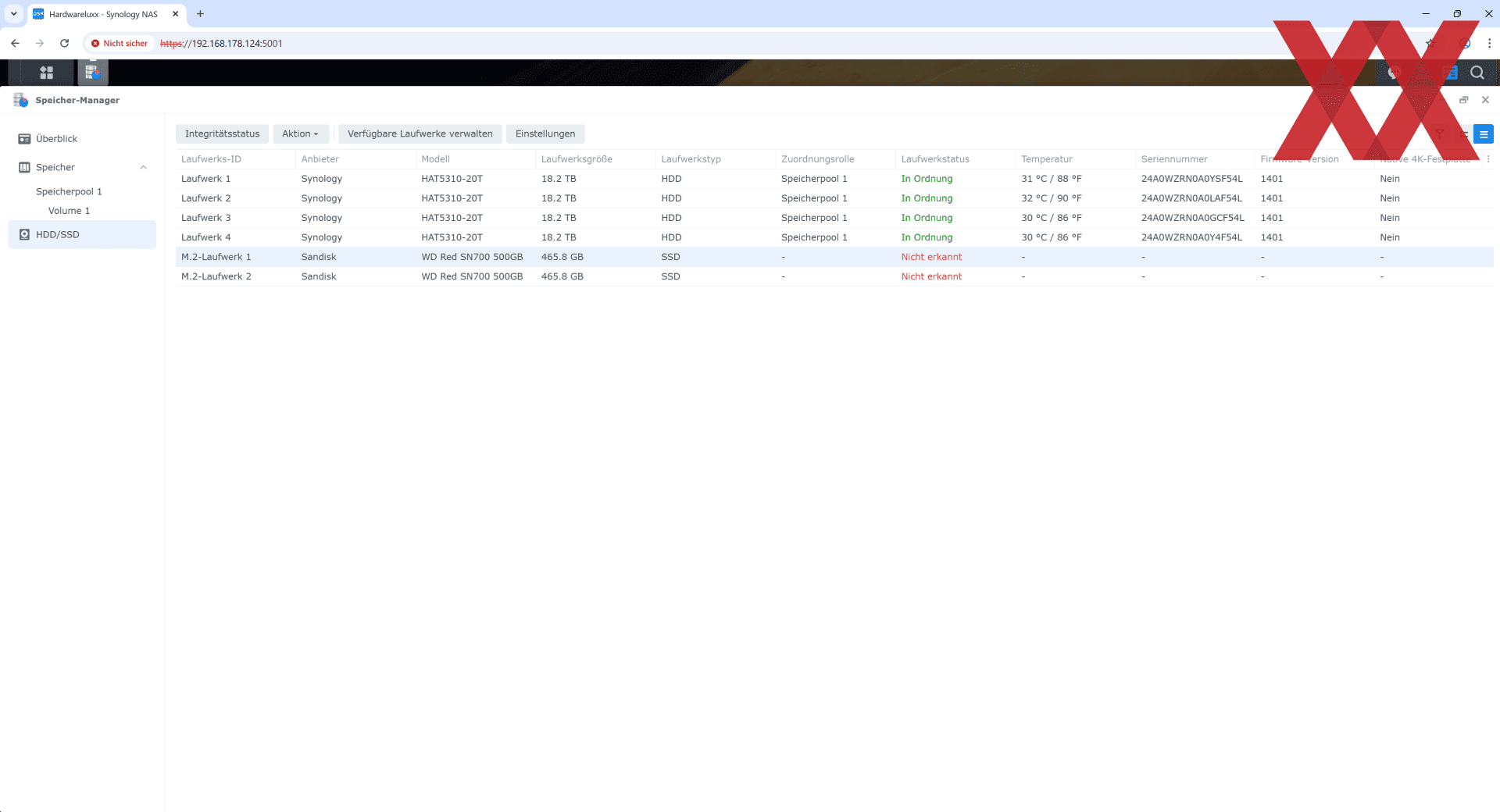The height and width of the screenshot is (812, 1500).
Task: Sort by the Temperatur column
Action: pyautogui.click(x=1075, y=159)
